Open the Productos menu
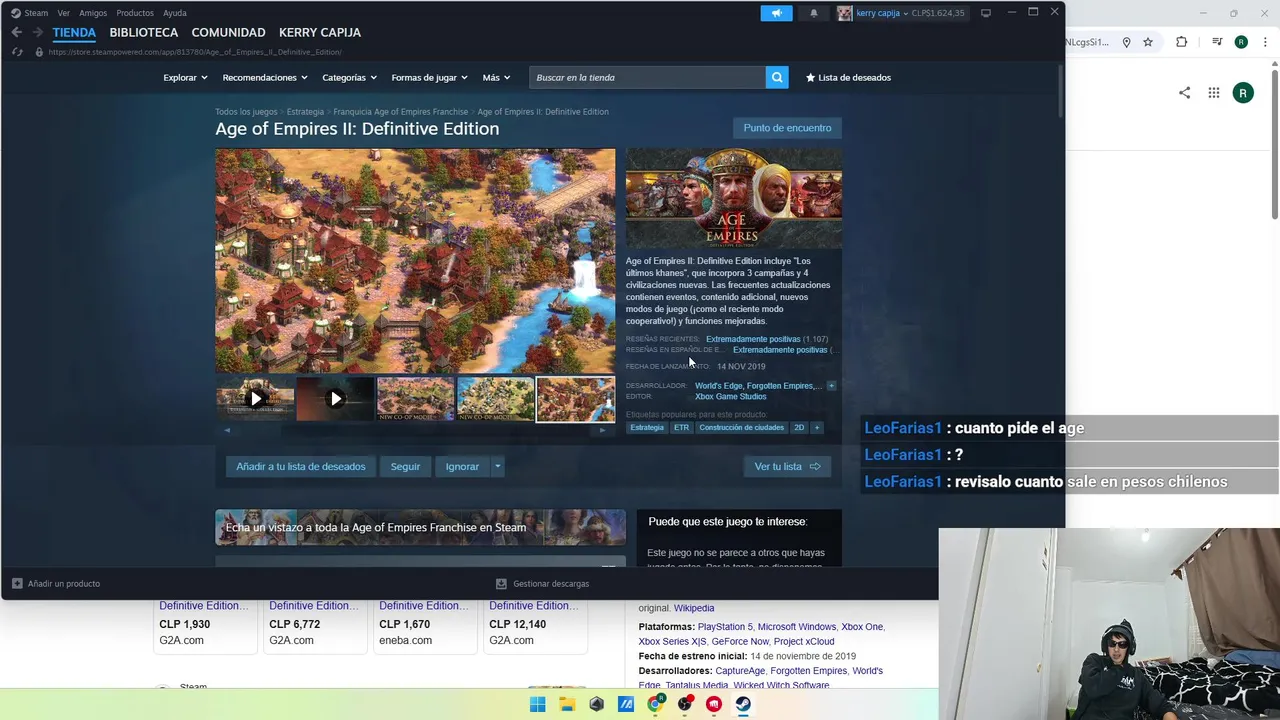The height and width of the screenshot is (720, 1280). (135, 13)
